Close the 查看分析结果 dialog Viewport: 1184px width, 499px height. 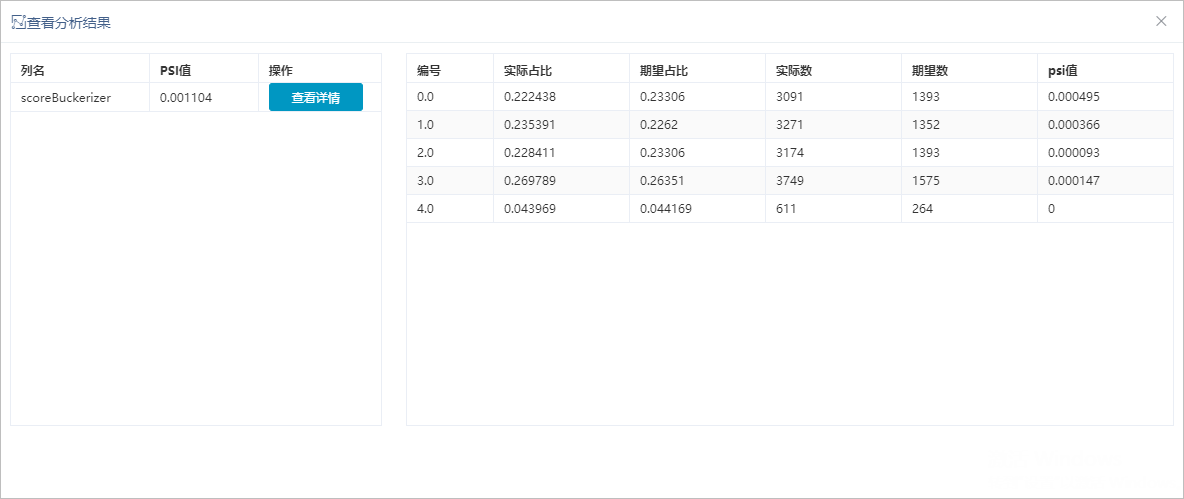click(1161, 21)
